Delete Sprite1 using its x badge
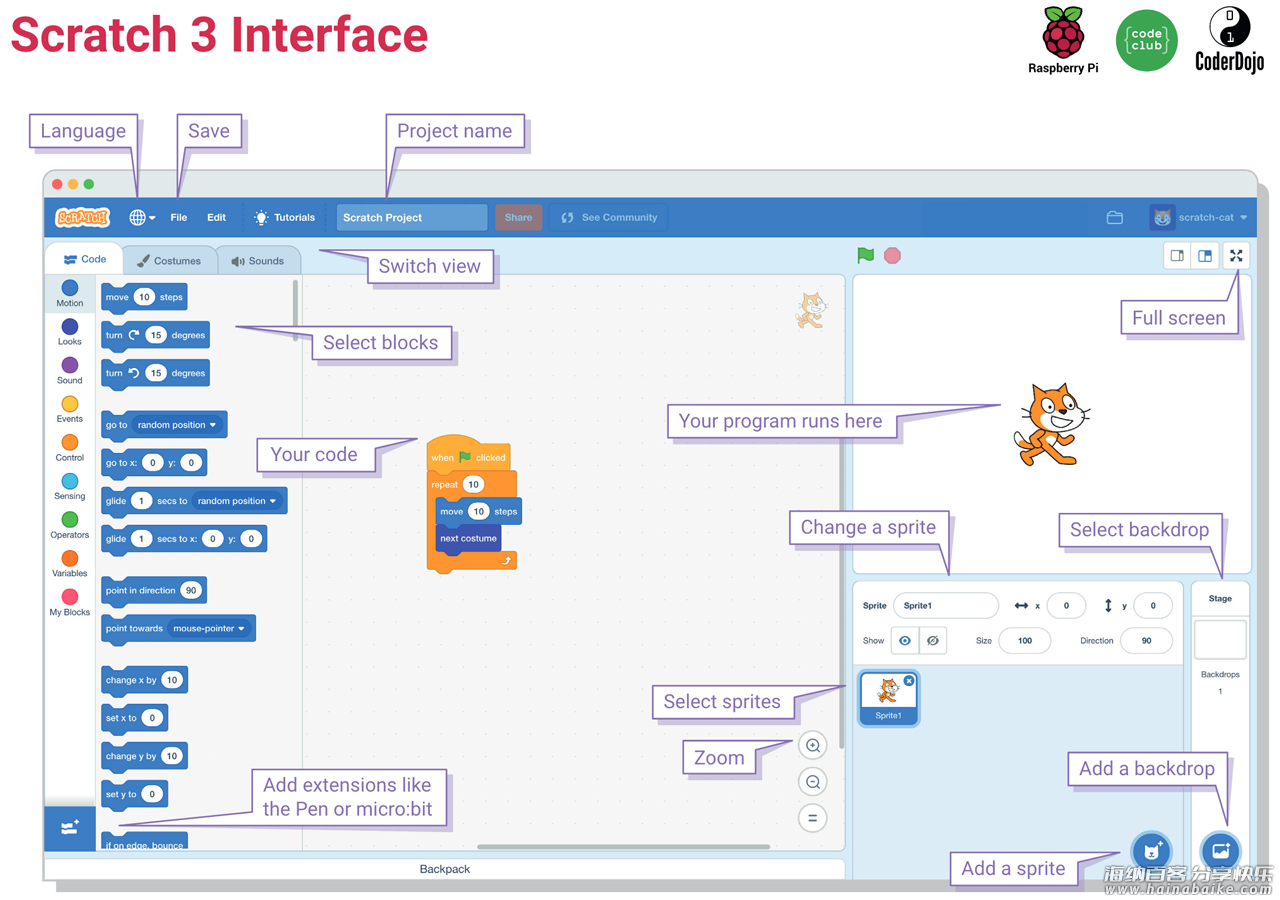1280x900 pixels. (x=909, y=681)
